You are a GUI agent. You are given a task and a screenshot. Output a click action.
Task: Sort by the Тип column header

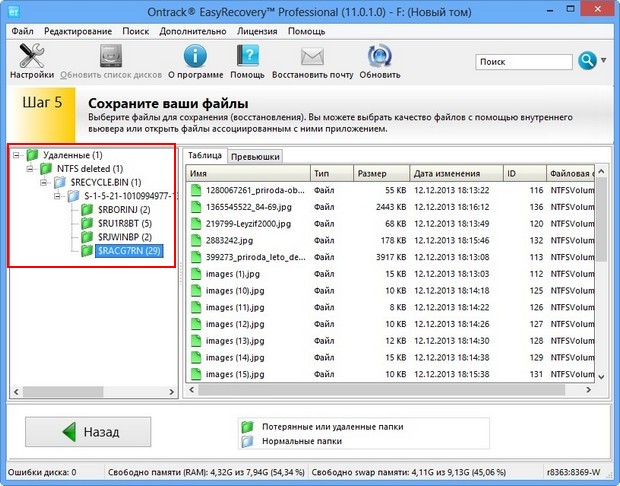(x=332, y=173)
